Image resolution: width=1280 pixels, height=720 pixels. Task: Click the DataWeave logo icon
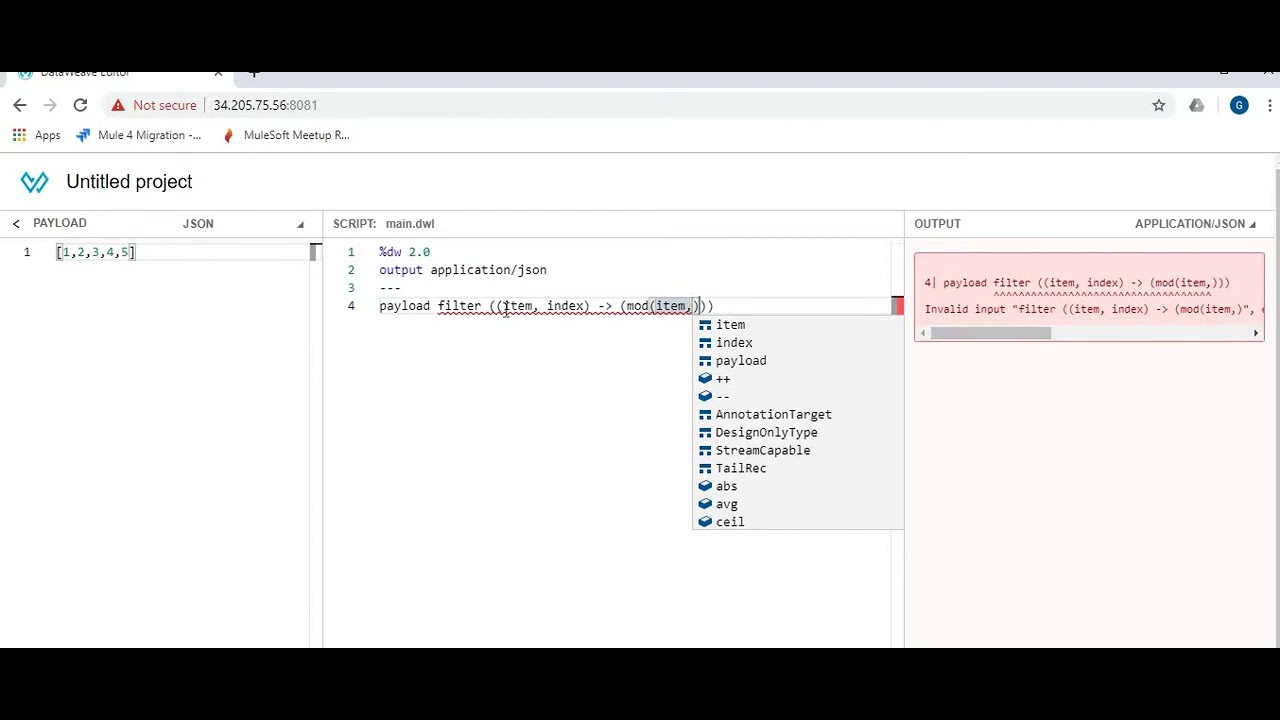coord(34,182)
